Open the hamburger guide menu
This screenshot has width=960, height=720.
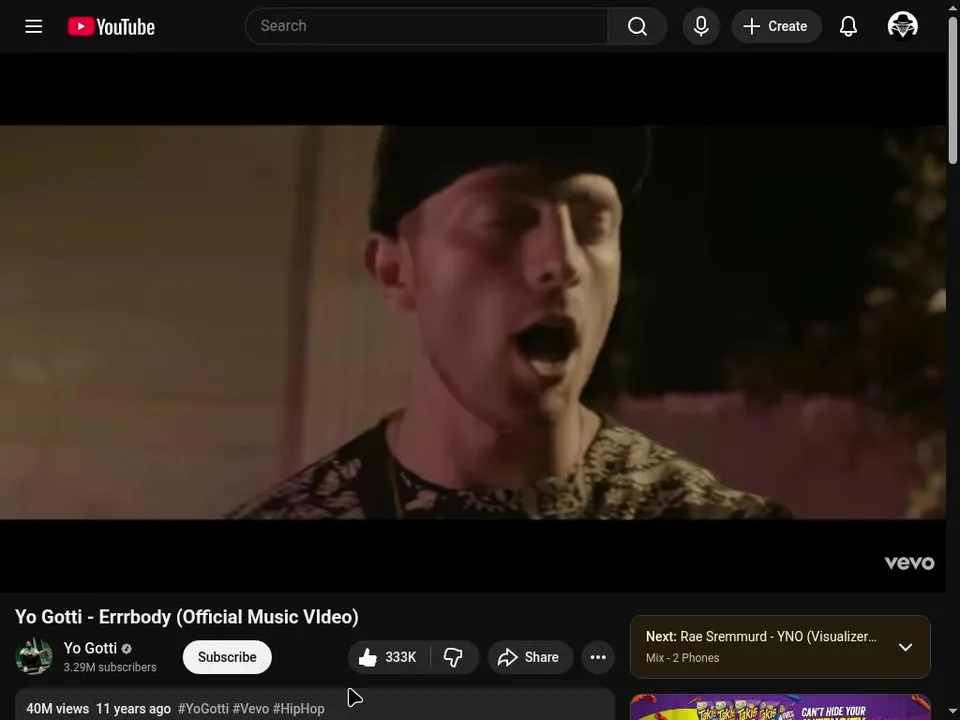click(34, 26)
